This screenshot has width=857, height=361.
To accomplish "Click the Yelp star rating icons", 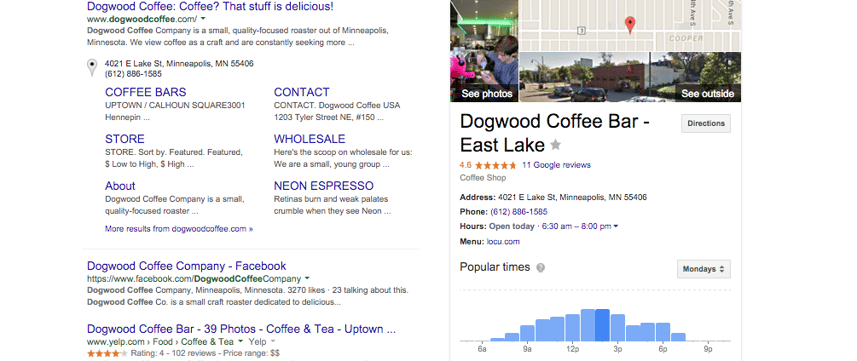I will coord(107,353).
